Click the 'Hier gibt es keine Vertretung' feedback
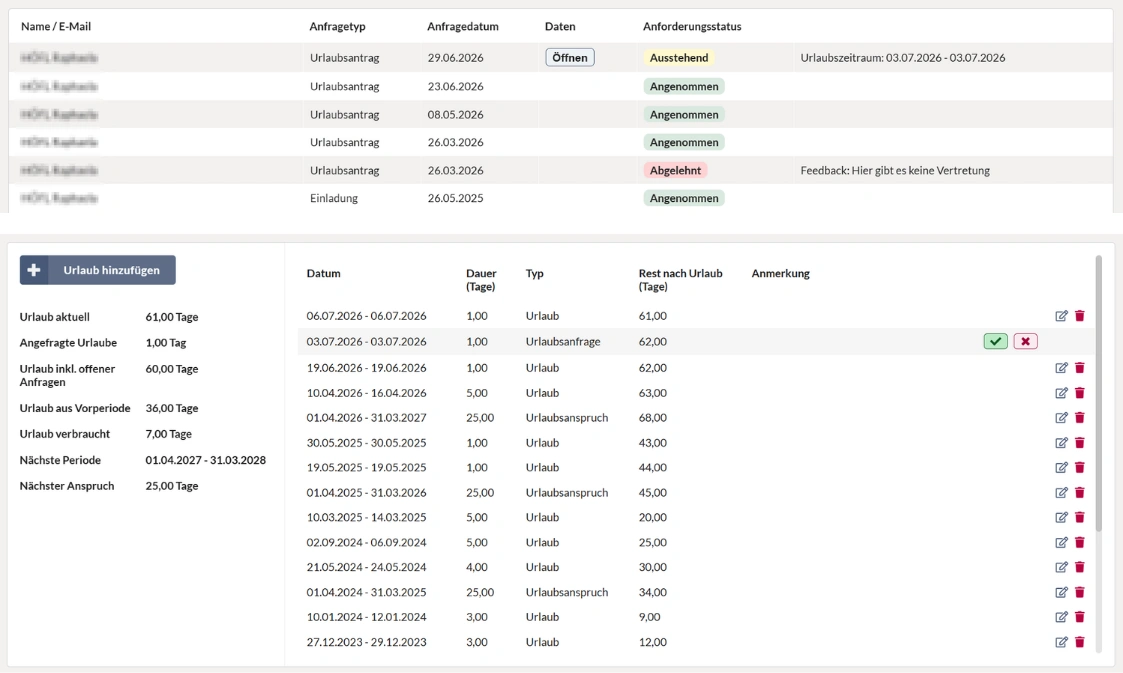 [x=920, y=170]
